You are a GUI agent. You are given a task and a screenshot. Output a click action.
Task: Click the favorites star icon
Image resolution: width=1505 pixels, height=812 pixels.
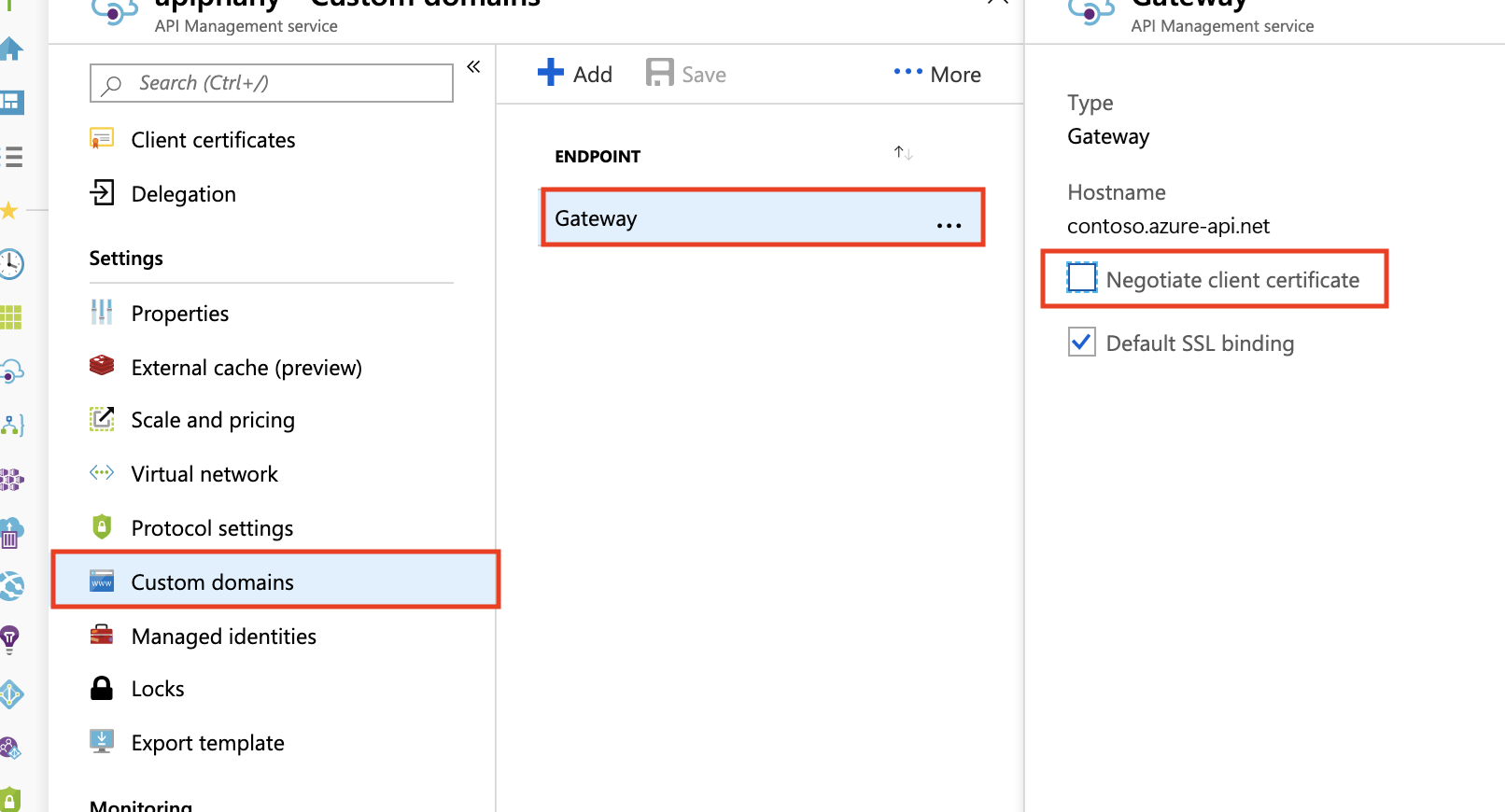click(9, 210)
